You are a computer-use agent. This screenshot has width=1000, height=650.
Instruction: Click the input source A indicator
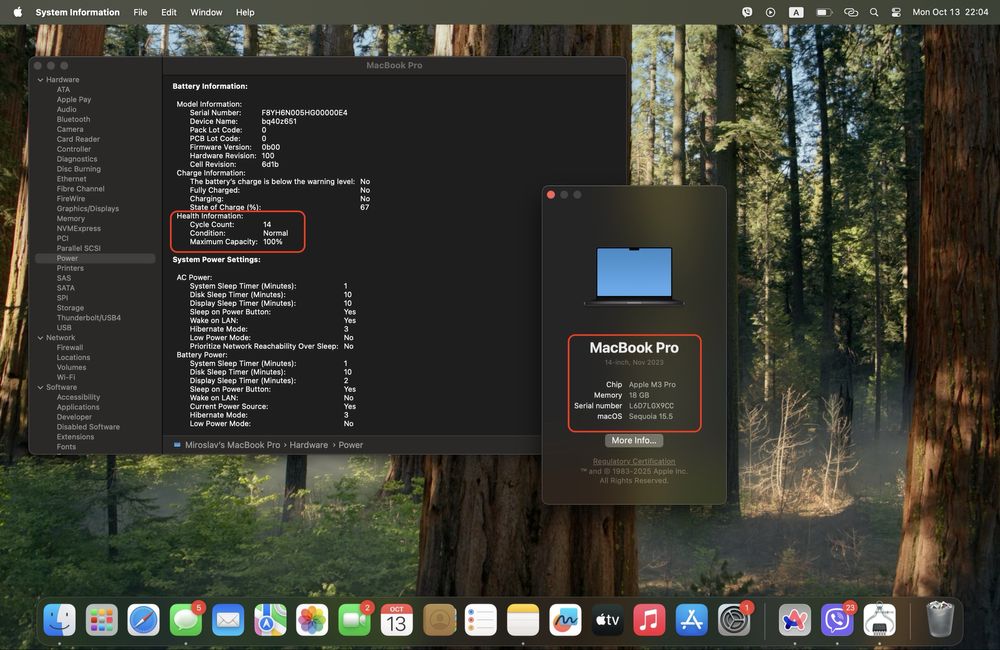coord(796,11)
